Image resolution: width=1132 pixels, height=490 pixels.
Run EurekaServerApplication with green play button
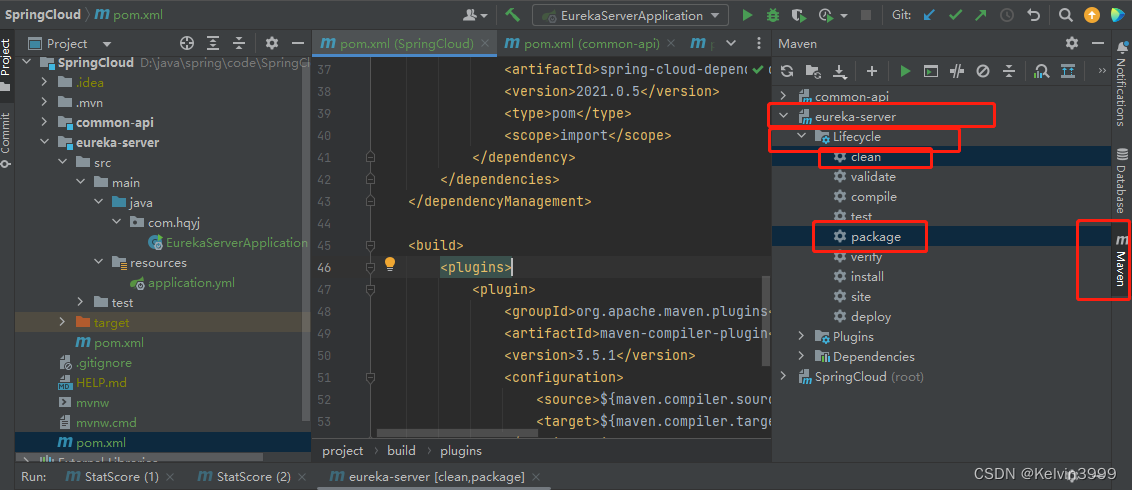(x=747, y=15)
